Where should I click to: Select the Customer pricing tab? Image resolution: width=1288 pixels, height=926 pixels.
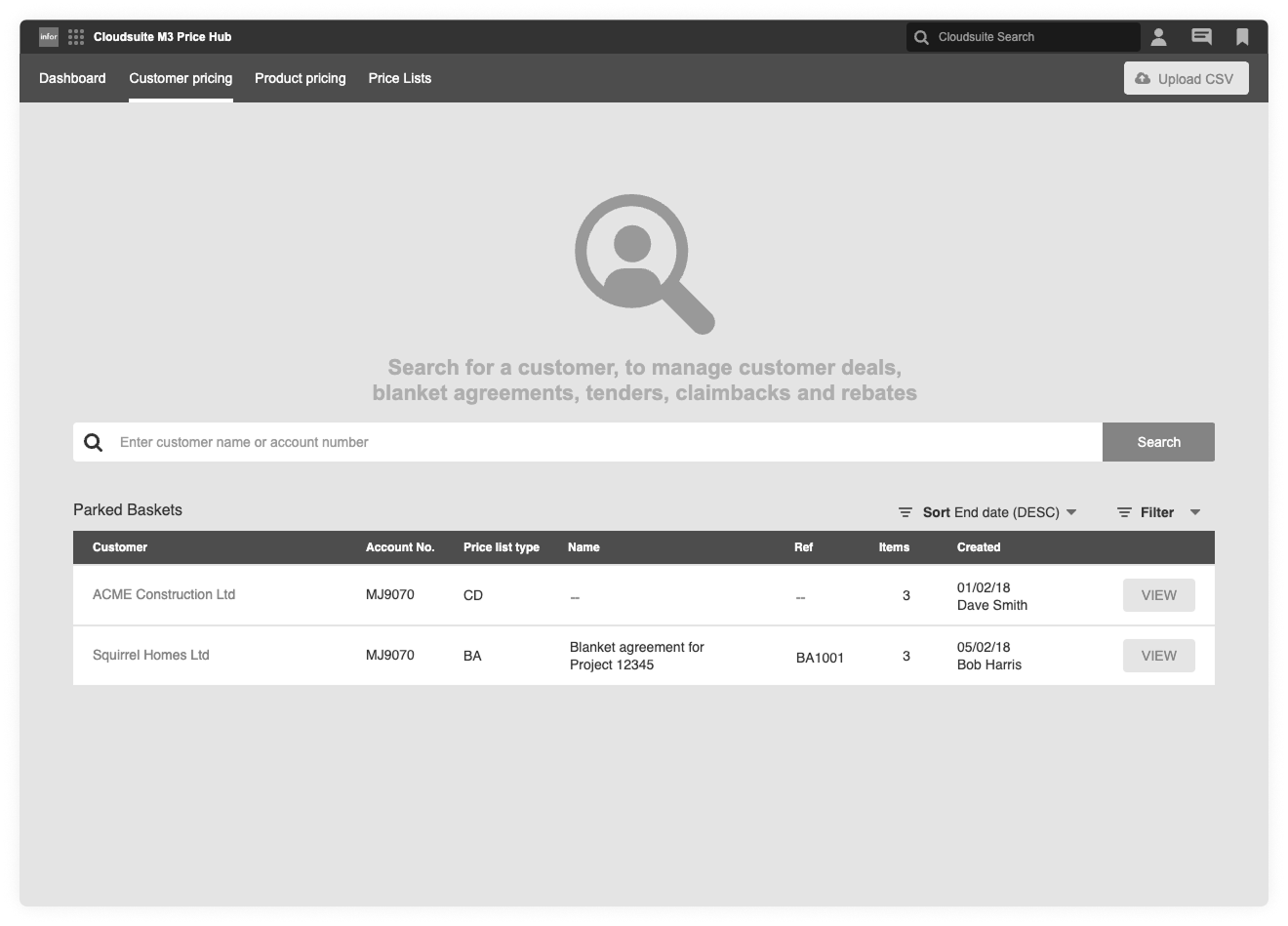pos(181,78)
